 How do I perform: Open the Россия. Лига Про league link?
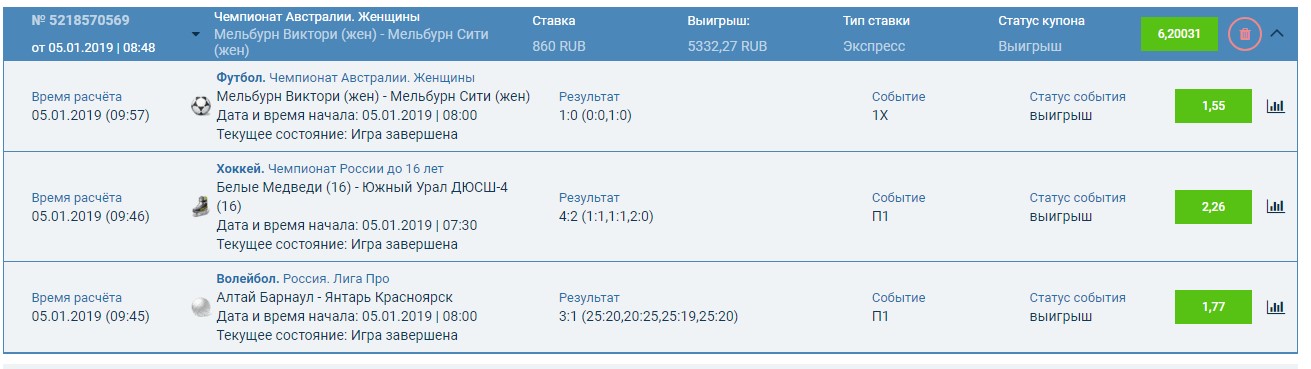coord(336,278)
